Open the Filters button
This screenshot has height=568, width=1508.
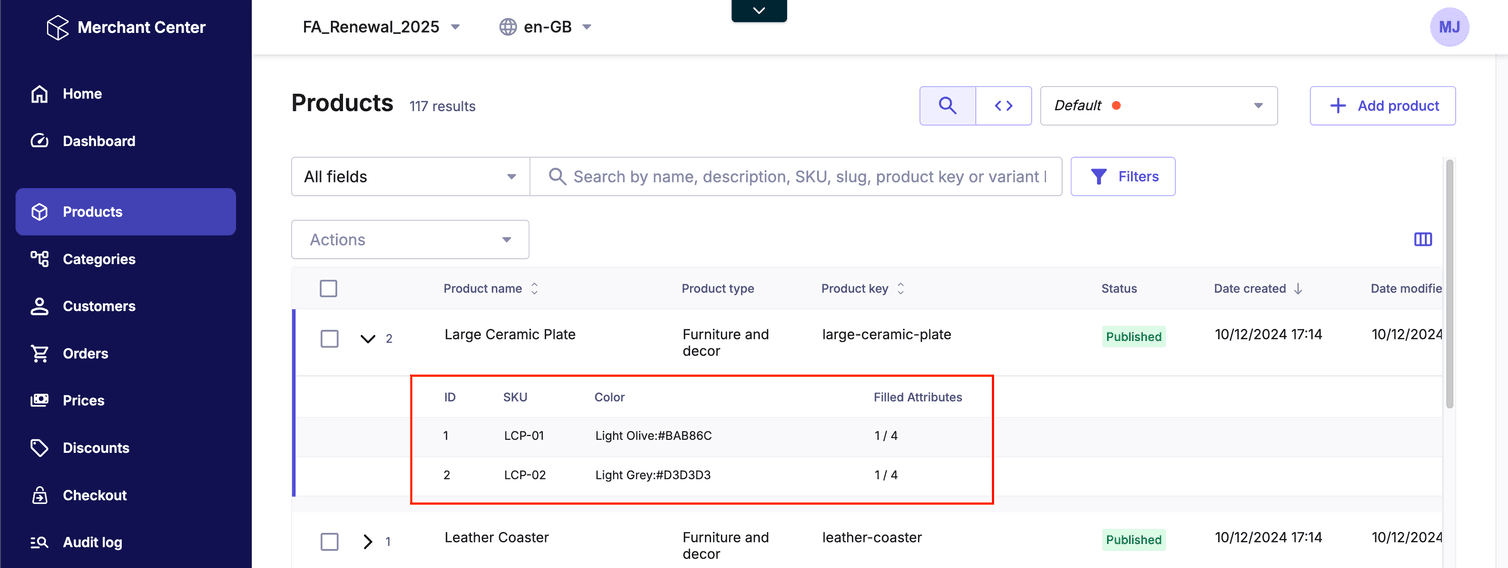(1122, 177)
